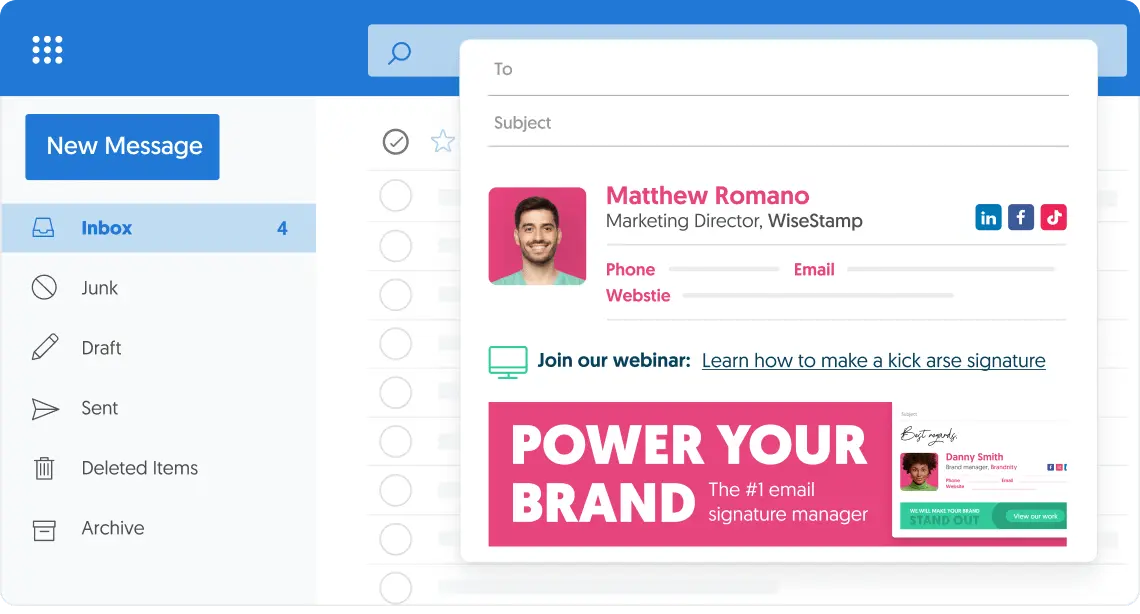This screenshot has width=1140, height=614.
Task: Click the pencil icon beside Draft
Action: point(44,348)
